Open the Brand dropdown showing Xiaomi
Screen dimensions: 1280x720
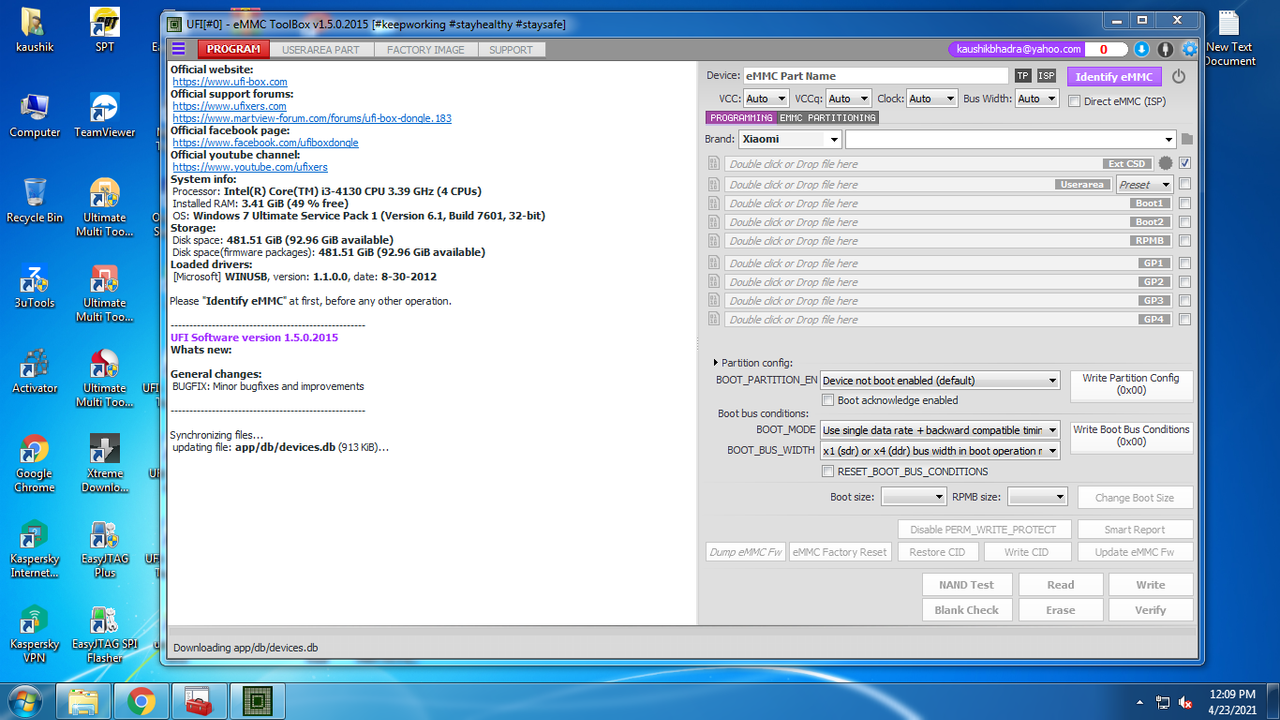click(x=790, y=139)
